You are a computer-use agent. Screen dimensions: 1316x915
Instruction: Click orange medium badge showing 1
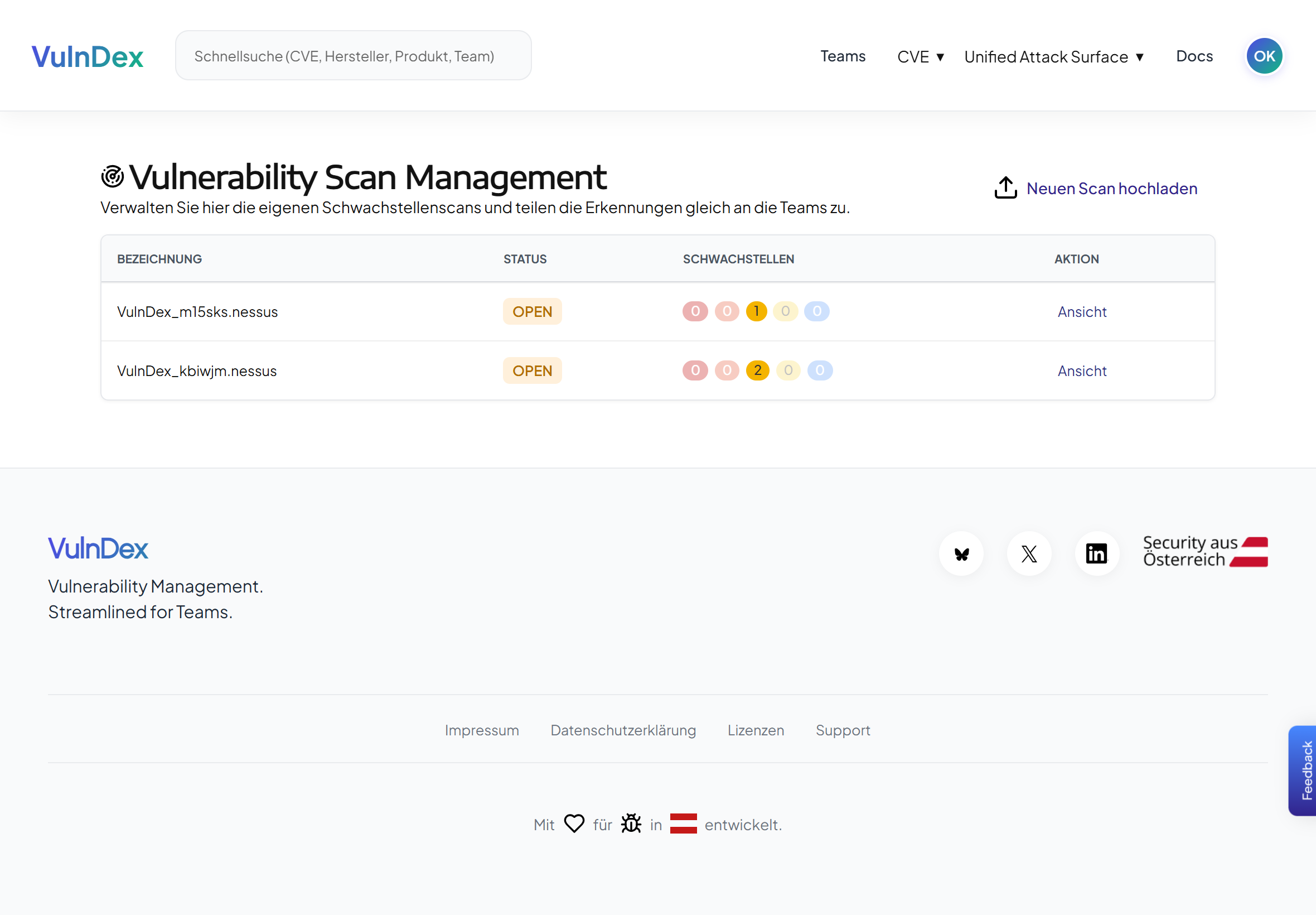tap(756, 311)
